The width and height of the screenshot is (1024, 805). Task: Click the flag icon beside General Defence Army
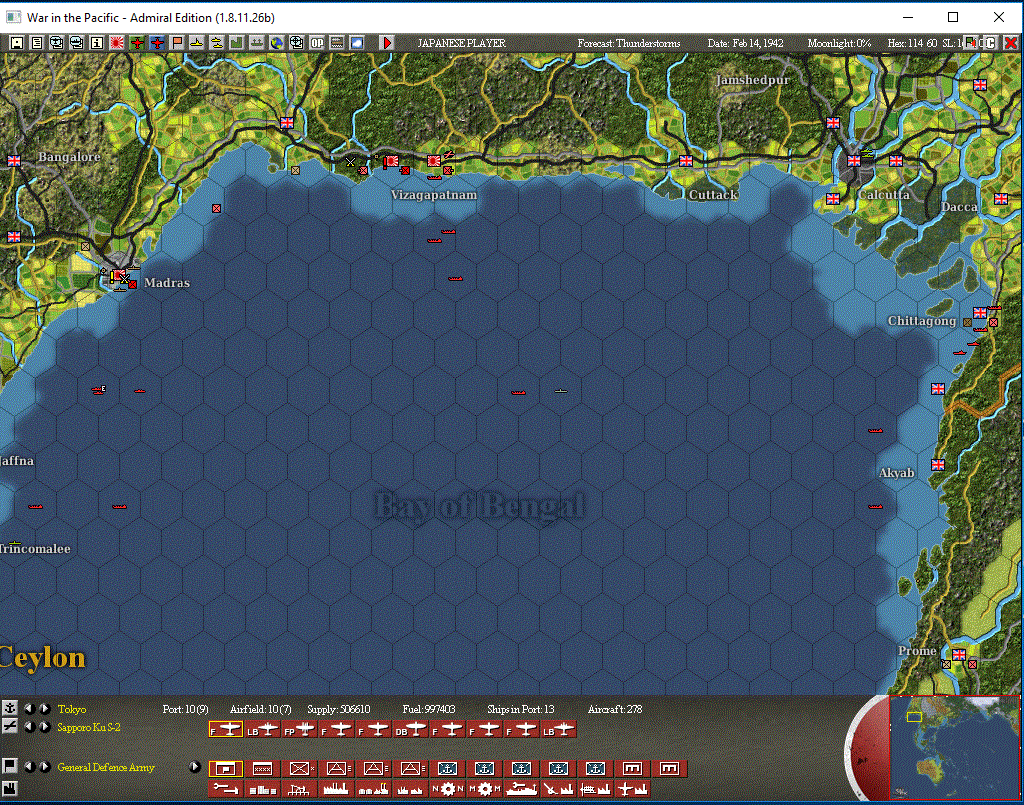click(10, 766)
